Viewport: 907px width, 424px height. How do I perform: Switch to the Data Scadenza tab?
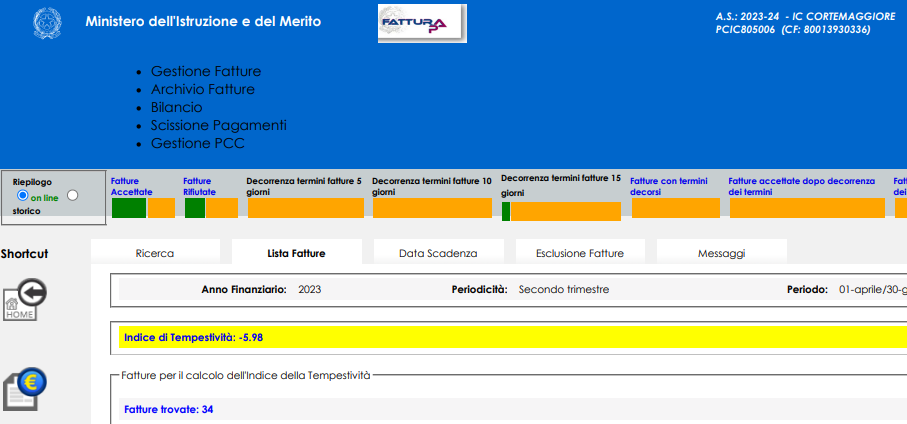(438, 253)
